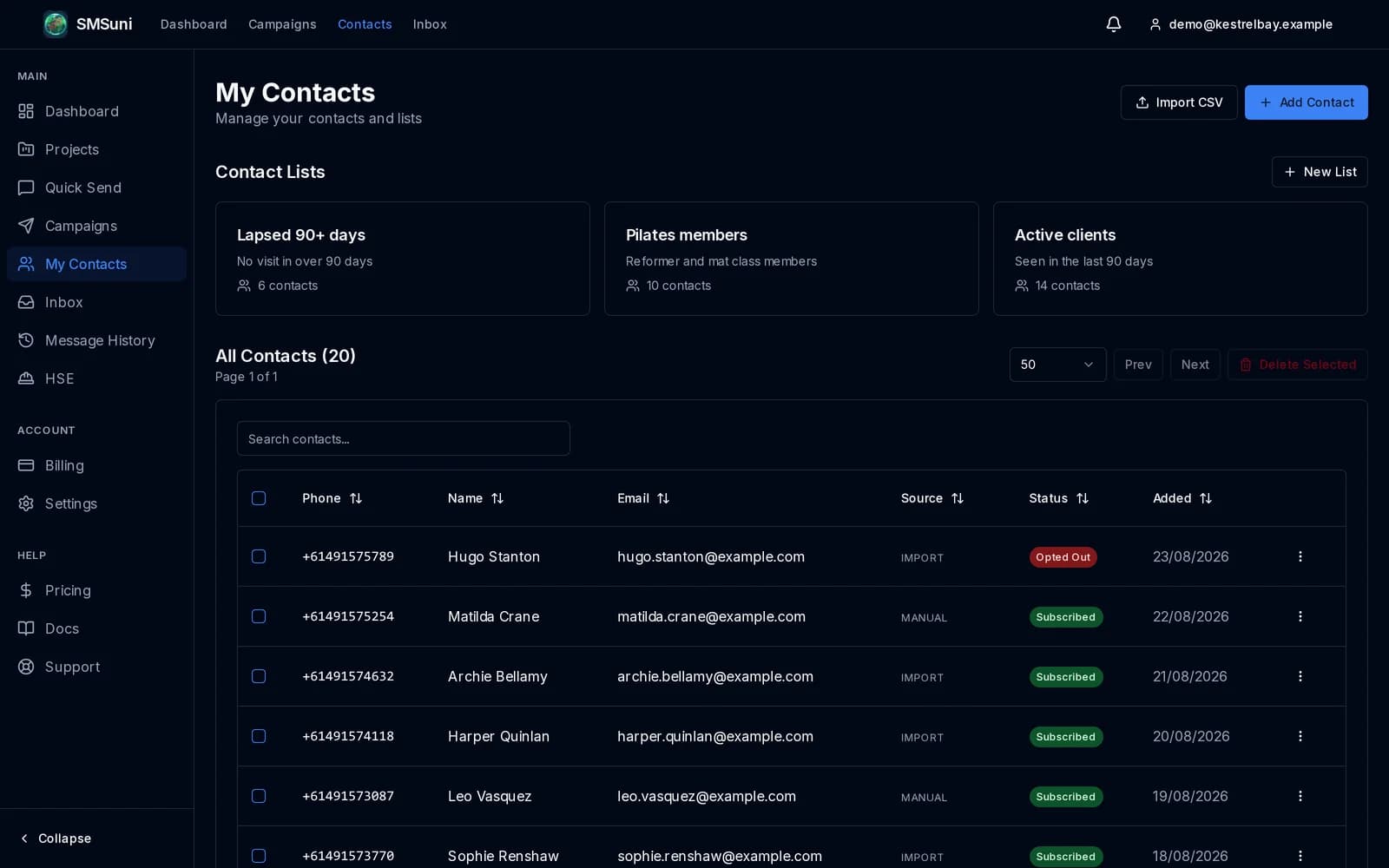Check the box for Archie Bellamy
The height and width of the screenshot is (868, 1389).
tap(259, 676)
